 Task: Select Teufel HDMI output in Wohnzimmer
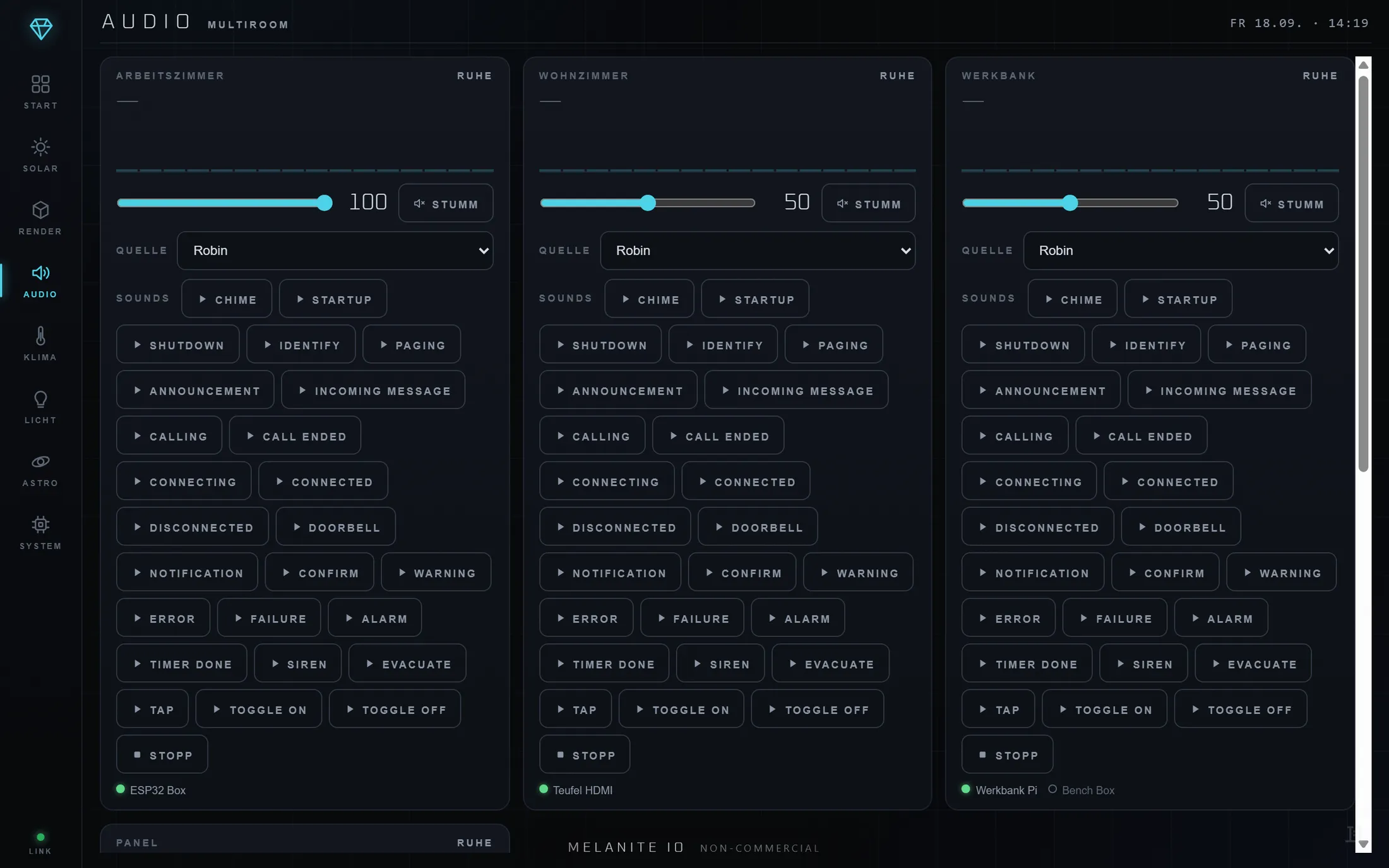576,790
